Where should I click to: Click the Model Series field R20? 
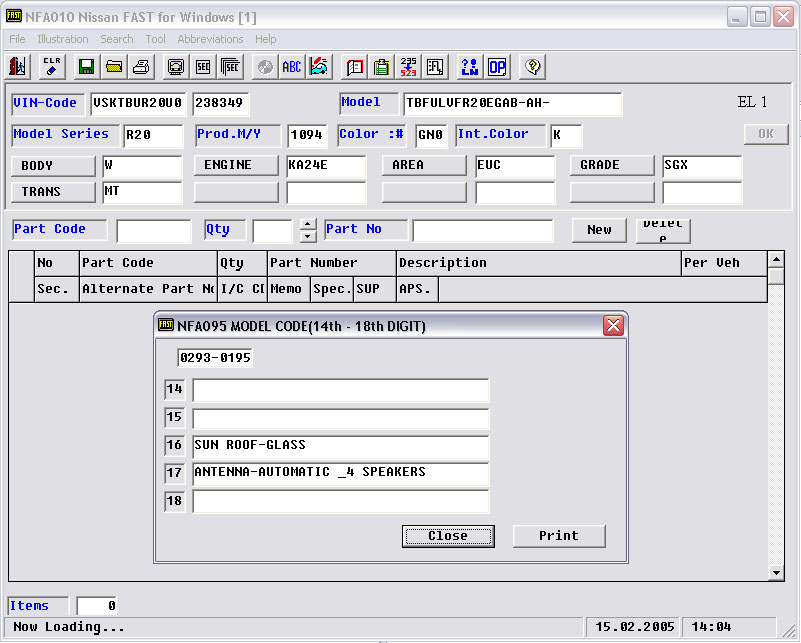pyautogui.click(x=153, y=135)
